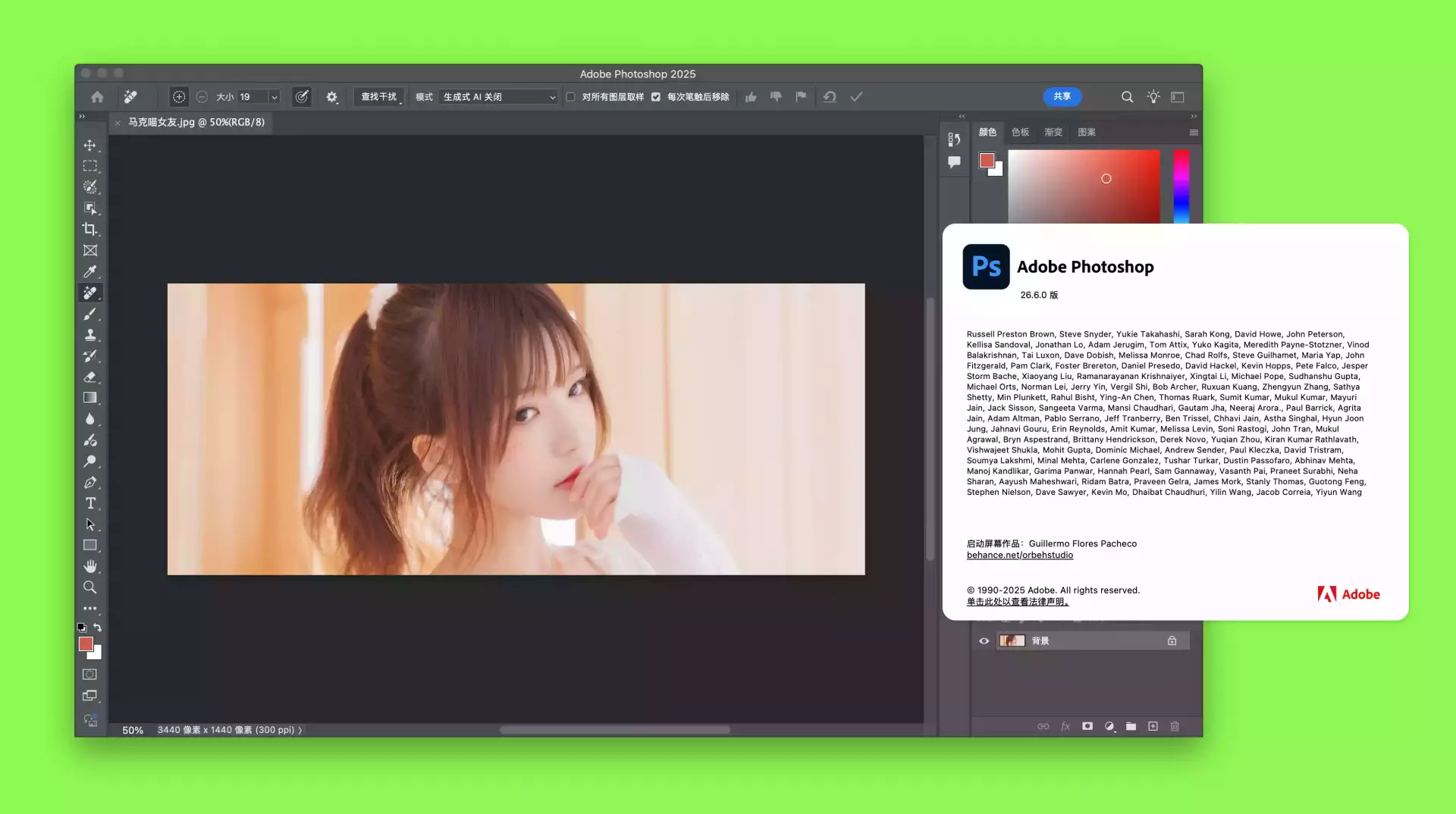Open the search magnifier in options bar
Viewport: 1456px width, 814px height.
point(1127,97)
